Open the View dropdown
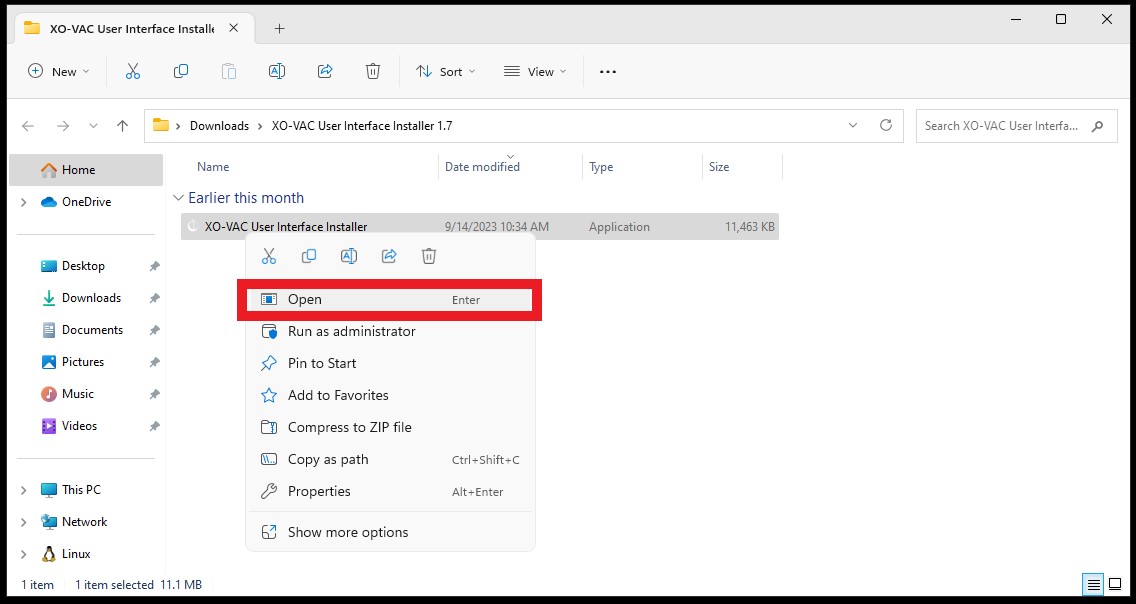Image resolution: width=1136 pixels, height=604 pixels. 535,72
